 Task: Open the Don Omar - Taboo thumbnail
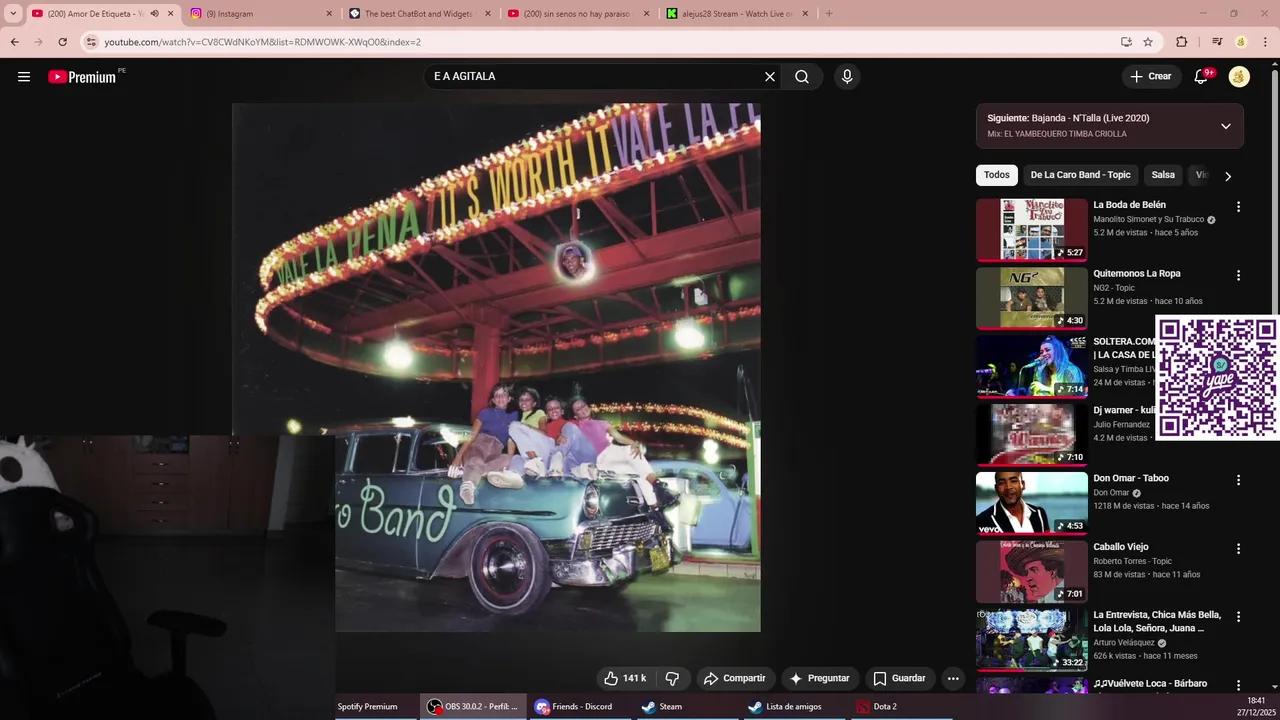point(1031,503)
